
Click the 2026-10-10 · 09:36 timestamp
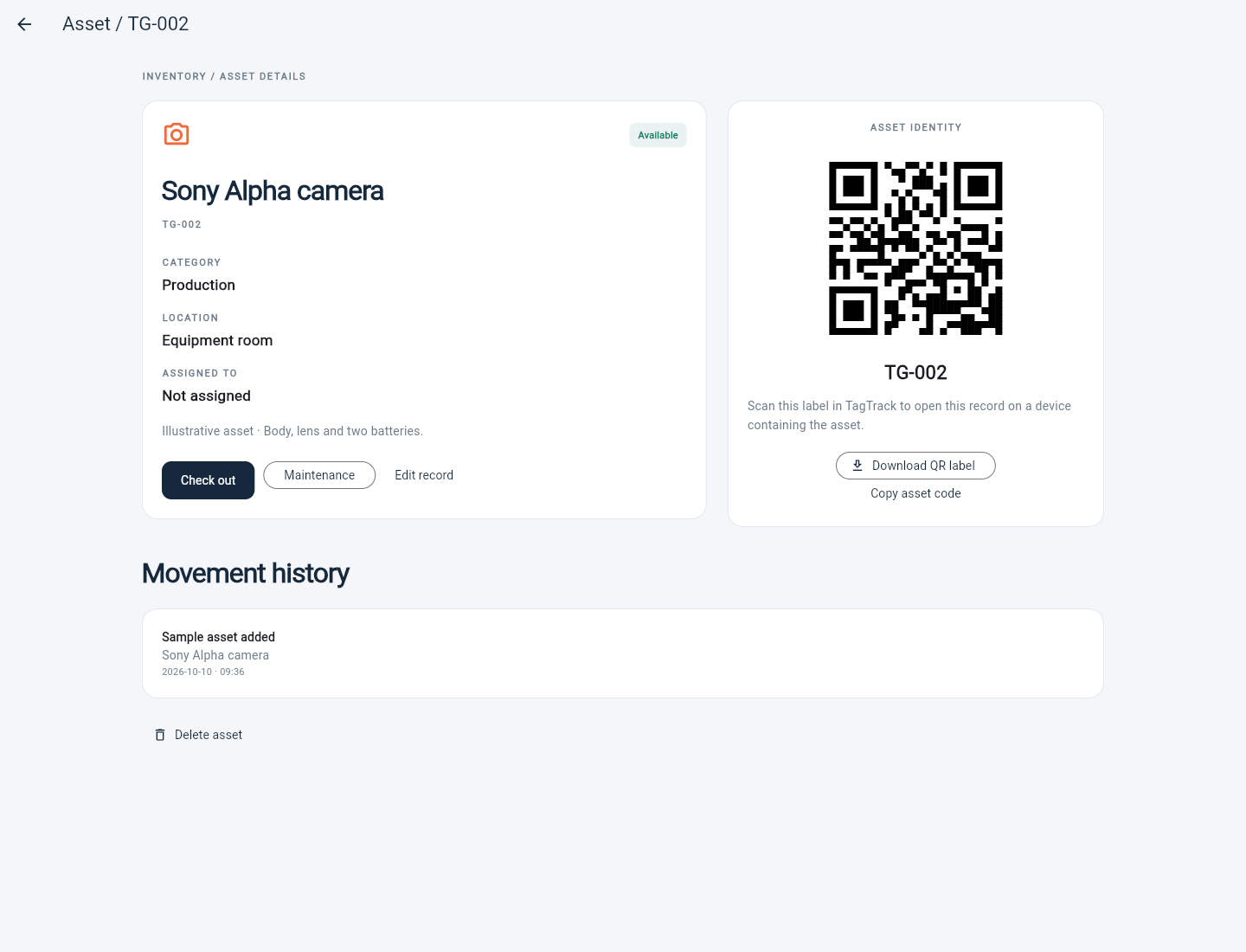tap(203, 672)
